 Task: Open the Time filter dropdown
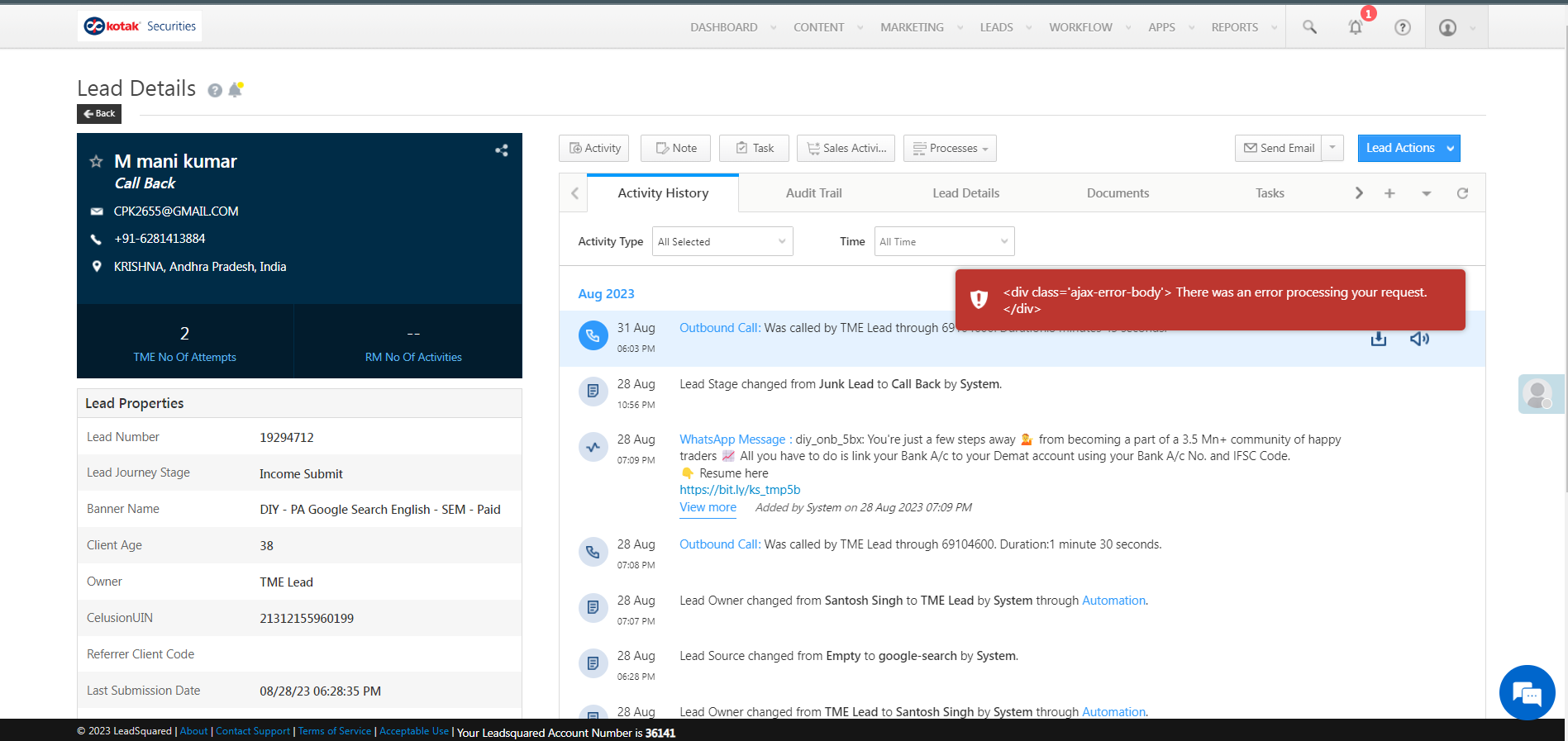[x=943, y=241]
